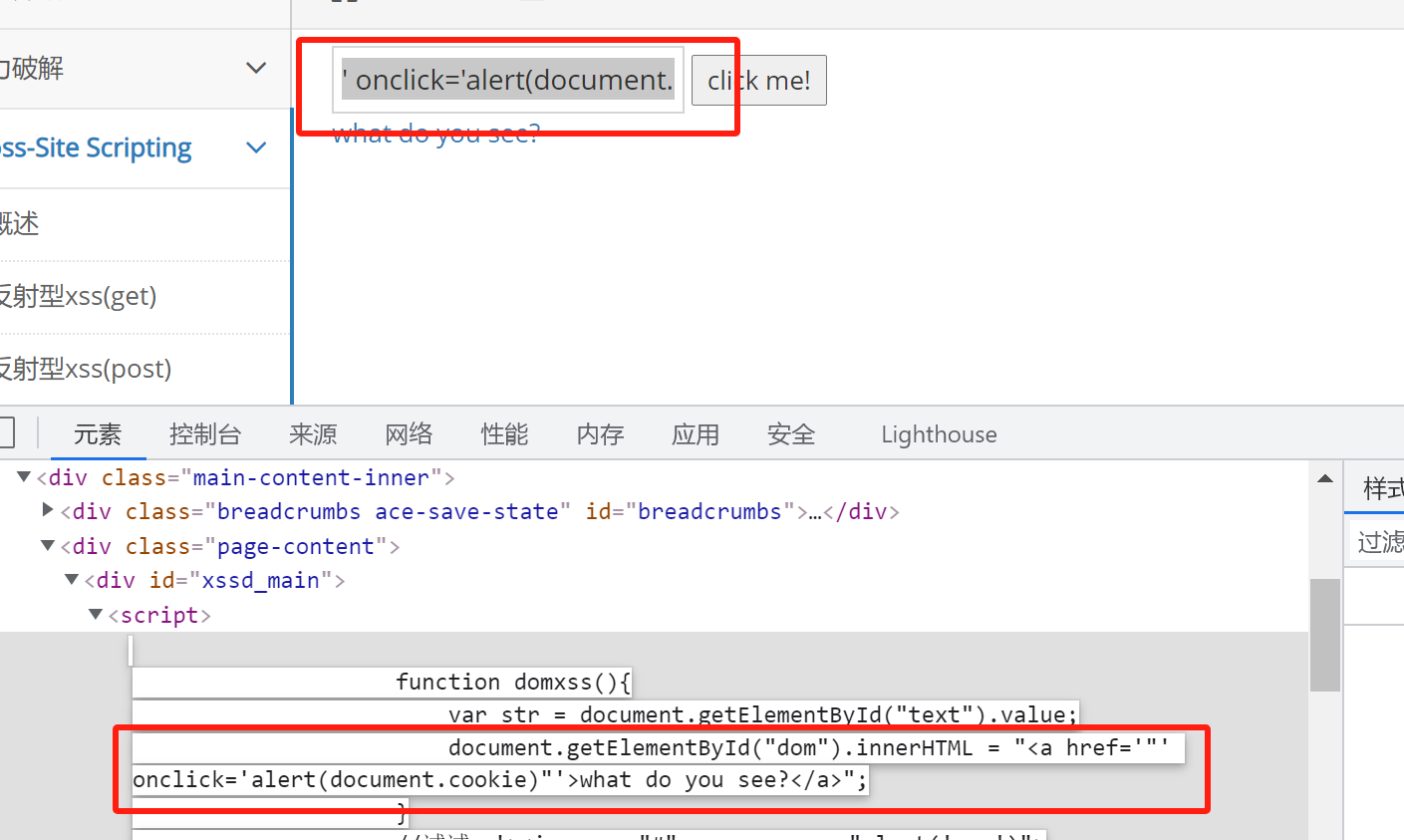
Task: Open the Lighthouse tab
Action: pyautogui.click(x=938, y=434)
